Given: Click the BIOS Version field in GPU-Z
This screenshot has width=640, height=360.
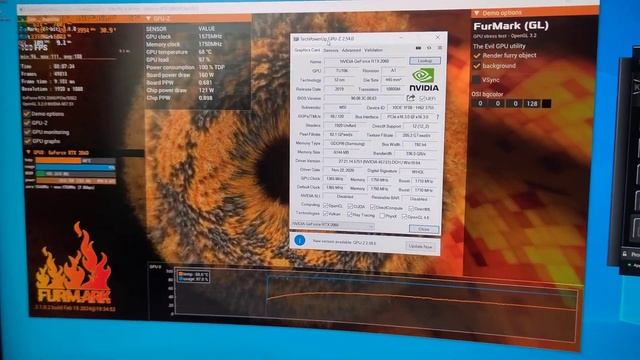Looking at the screenshot, I should tap(364, 98).
